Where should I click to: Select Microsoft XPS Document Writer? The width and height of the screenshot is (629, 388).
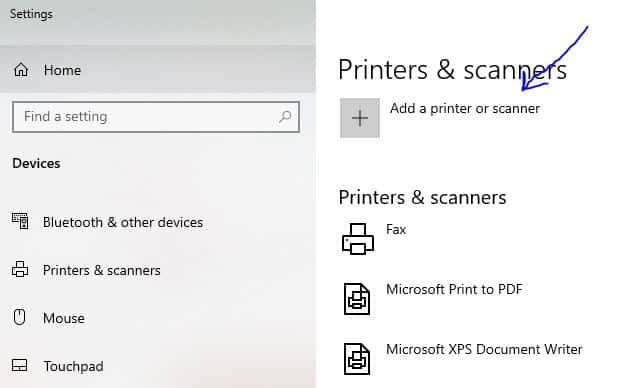pyautogui.click(x=484, y=349)
